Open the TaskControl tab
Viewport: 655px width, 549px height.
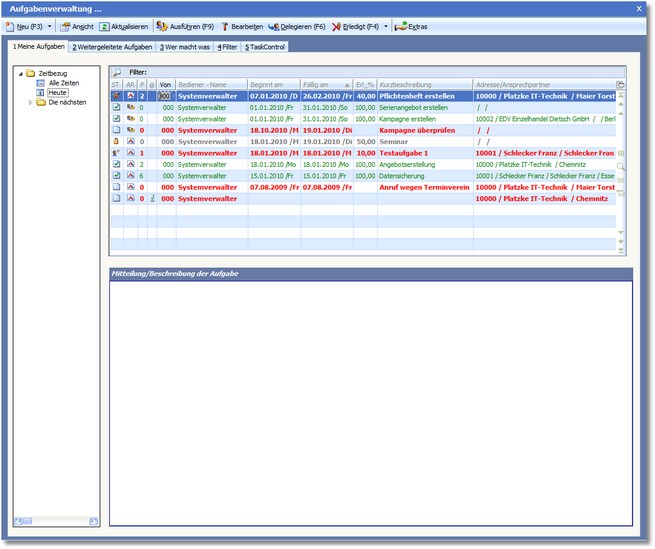[265, 47]
